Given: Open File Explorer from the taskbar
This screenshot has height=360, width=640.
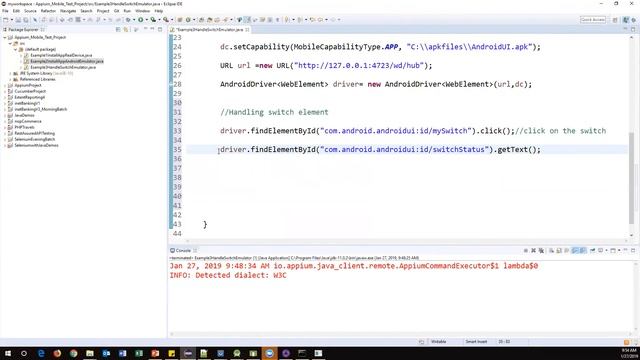Looking at the screenshot, I should click(90, 353).
